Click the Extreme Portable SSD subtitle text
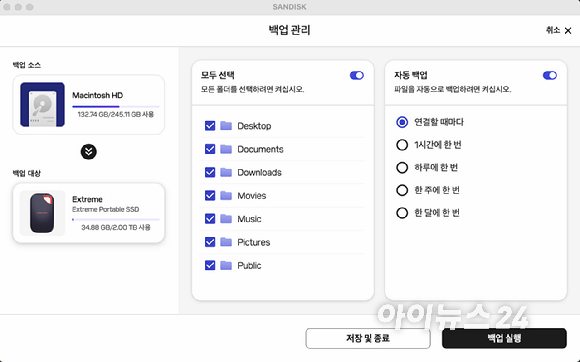 pyautogui.click(x=106, y=210)
